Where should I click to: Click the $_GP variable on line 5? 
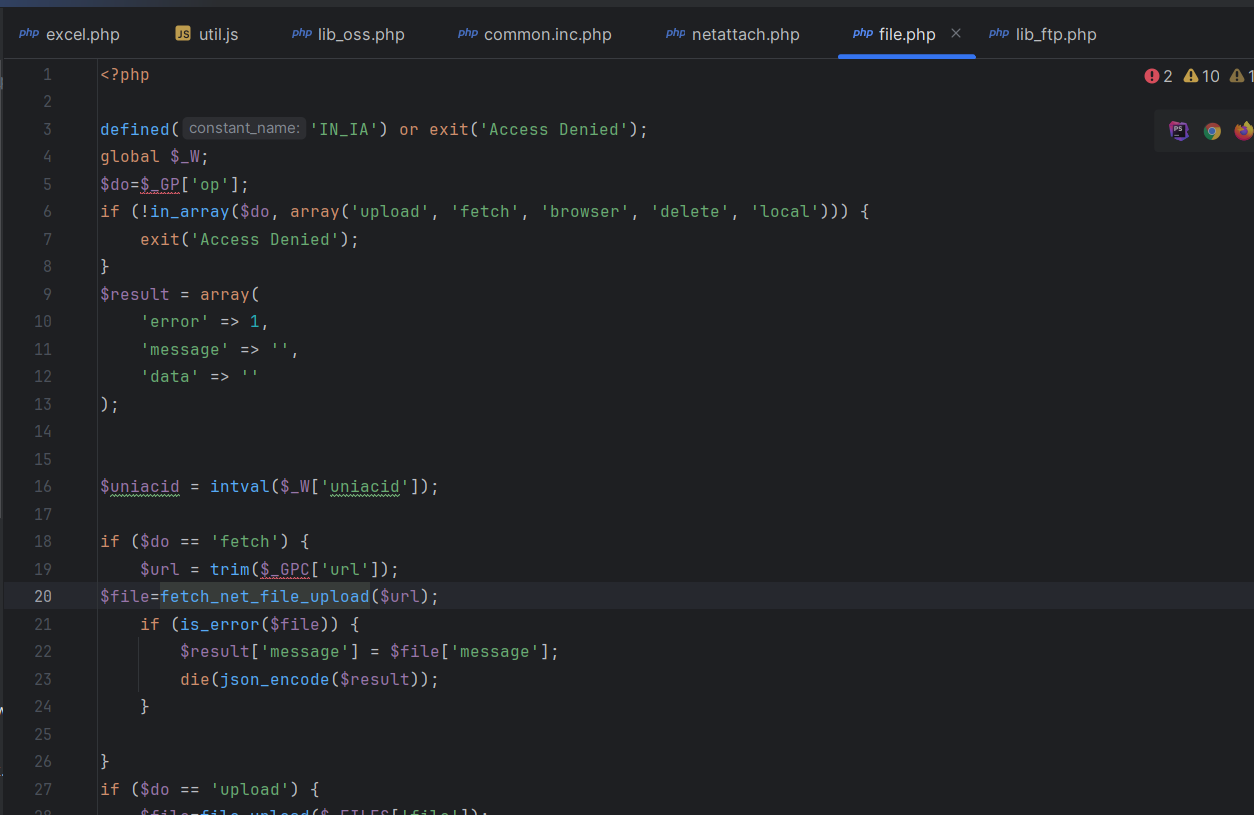[159, 184]
